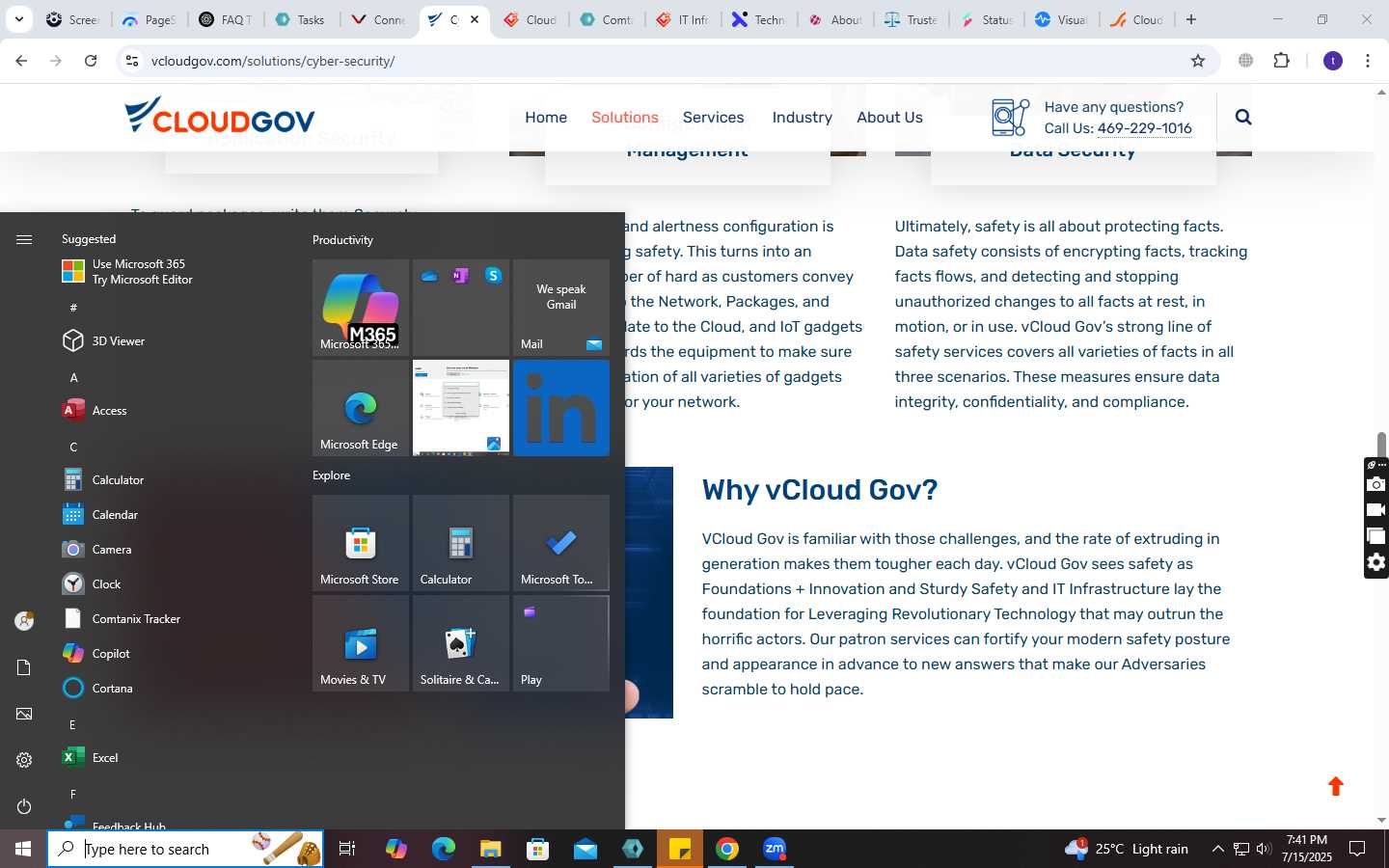Click the Start menu Power button

click(x=24, y=806)
